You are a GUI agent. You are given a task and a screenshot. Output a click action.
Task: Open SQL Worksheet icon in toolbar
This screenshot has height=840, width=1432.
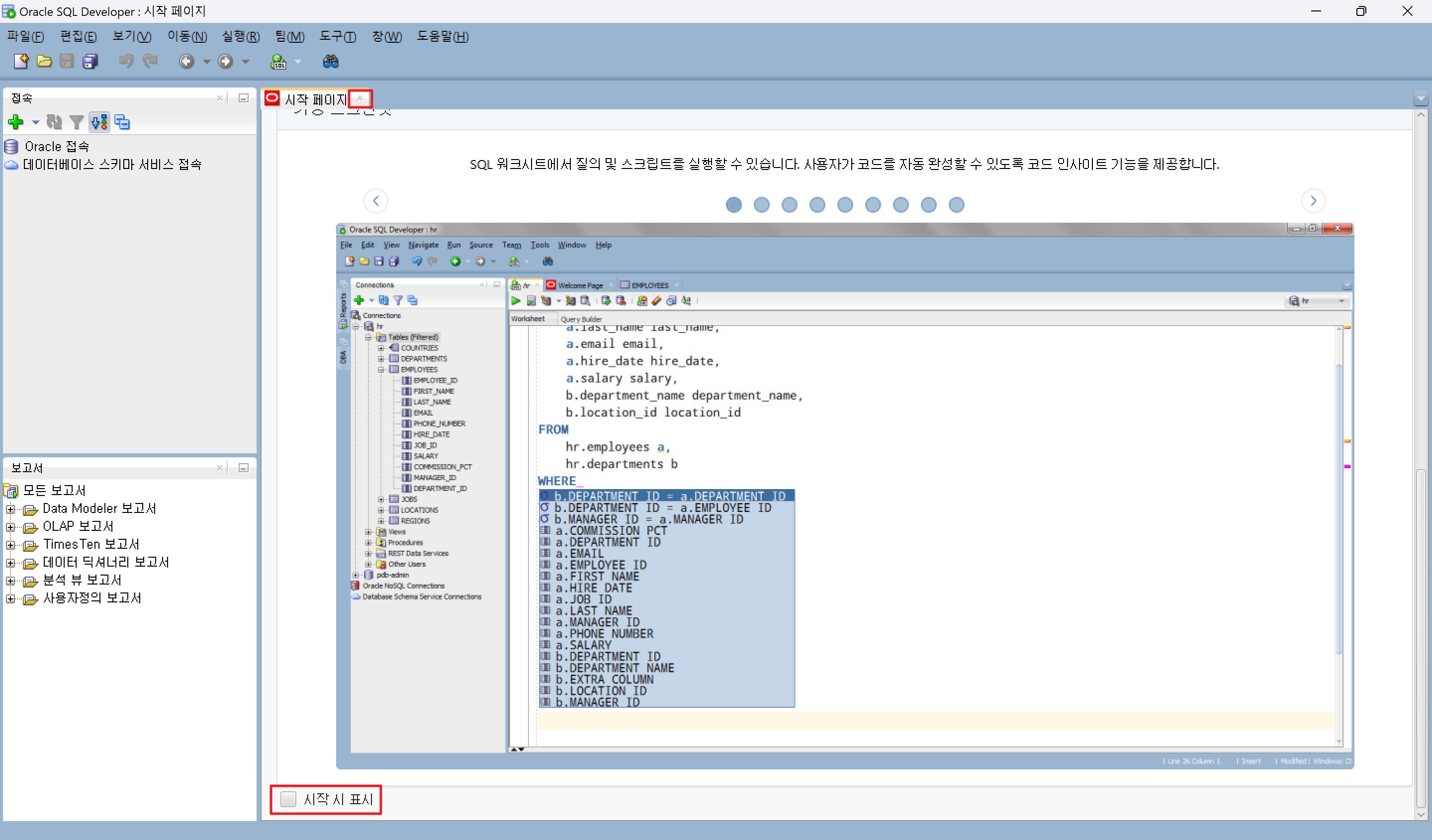click(x=278, y=61)
